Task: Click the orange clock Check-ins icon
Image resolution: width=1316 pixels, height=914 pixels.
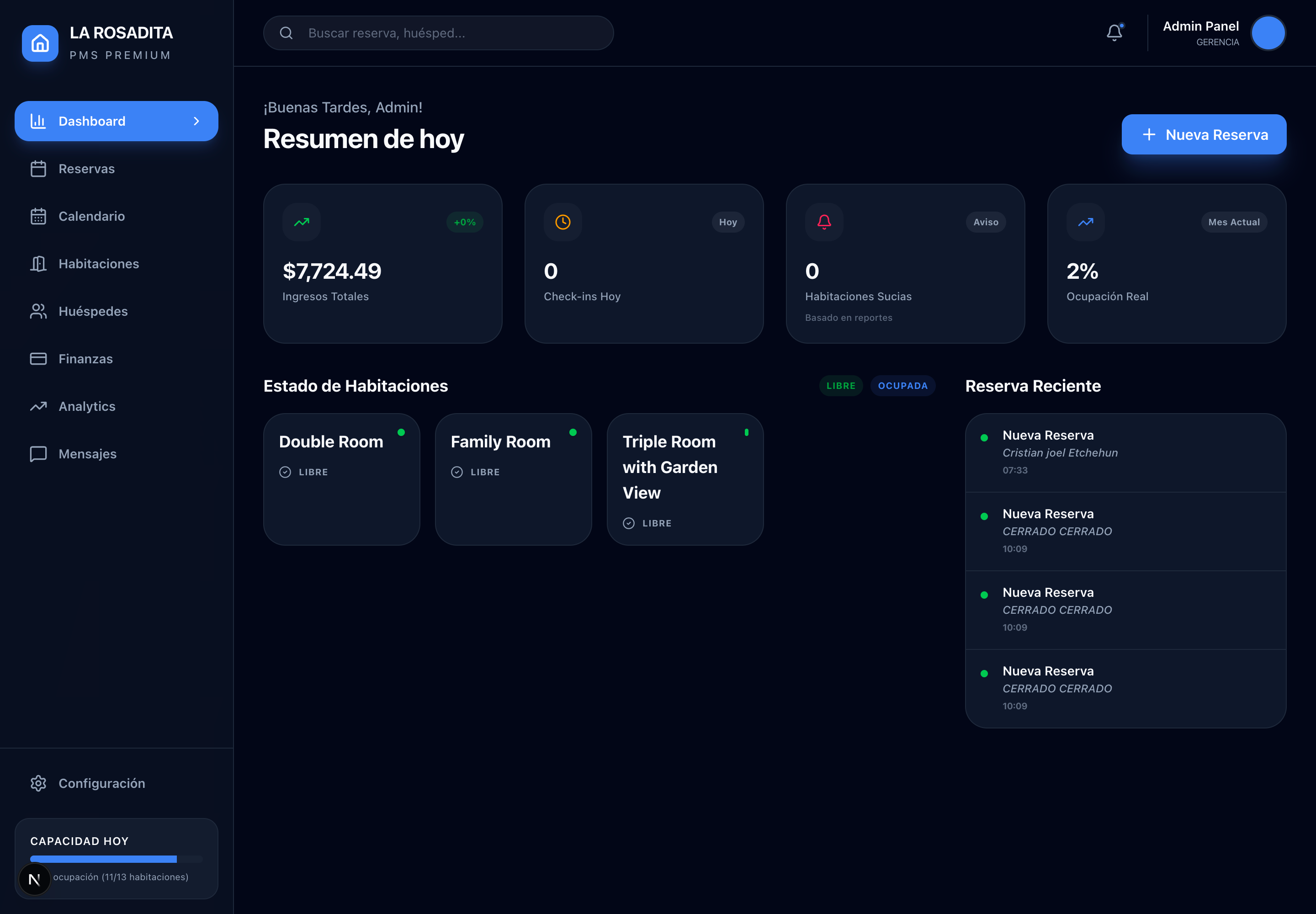Action: (x=563, y=222)
